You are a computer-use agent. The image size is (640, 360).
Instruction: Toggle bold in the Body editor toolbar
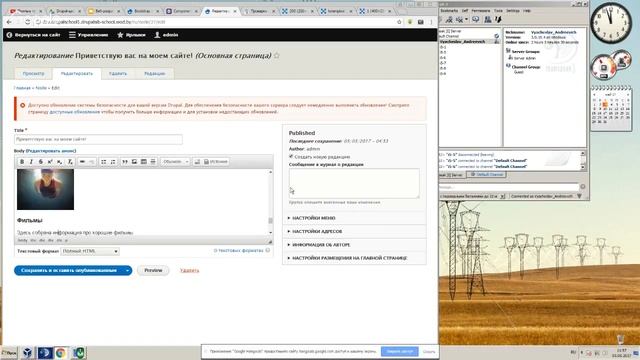pyautogui.click(x=22, y=162)
